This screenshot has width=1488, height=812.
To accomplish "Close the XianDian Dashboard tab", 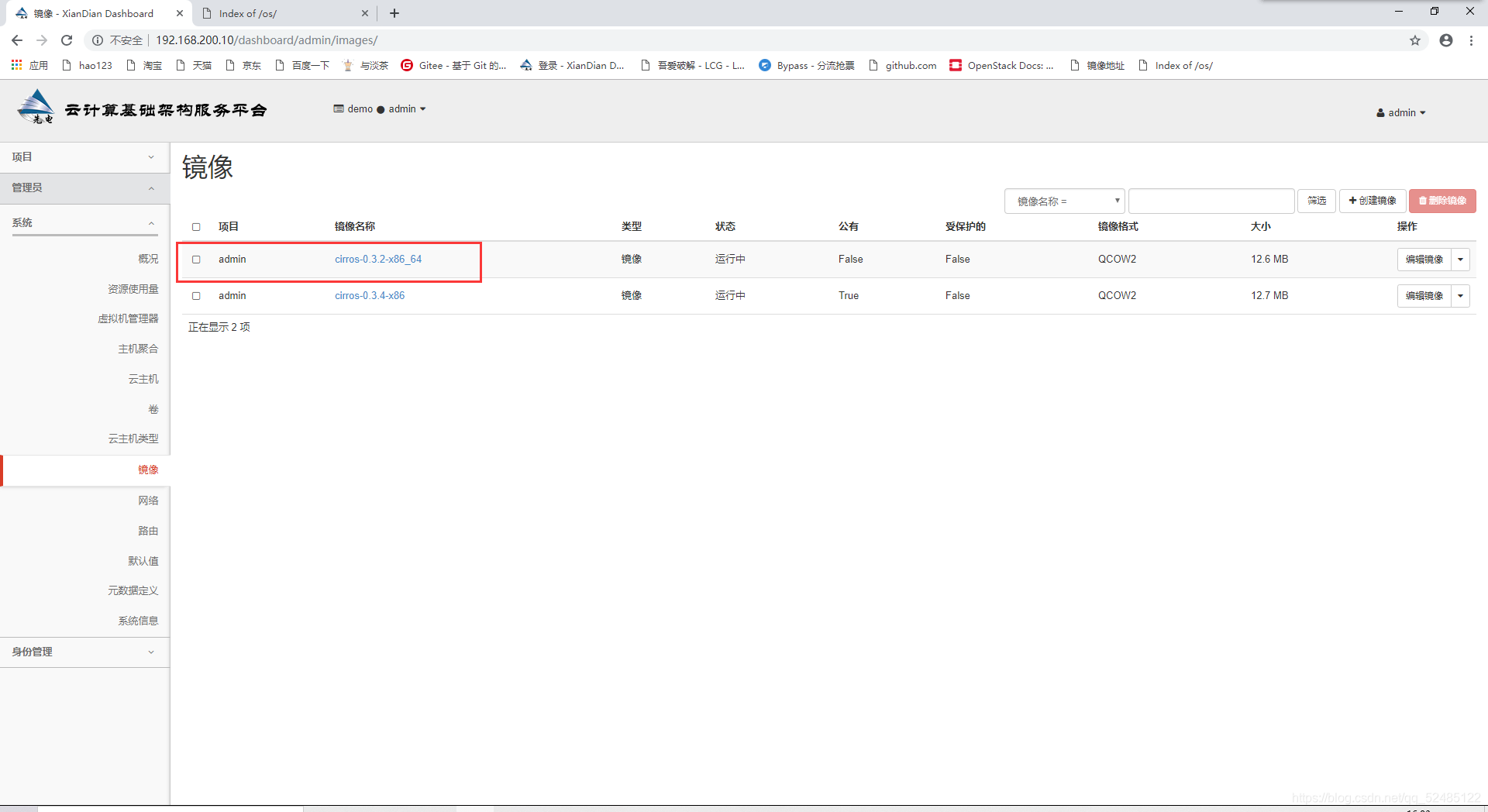I will tap(180, 13).
